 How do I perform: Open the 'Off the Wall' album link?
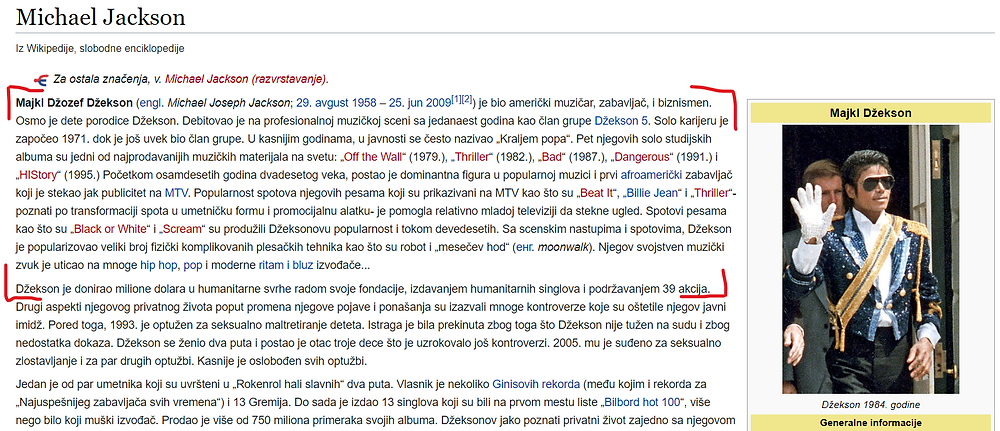(x=374, y=157)
